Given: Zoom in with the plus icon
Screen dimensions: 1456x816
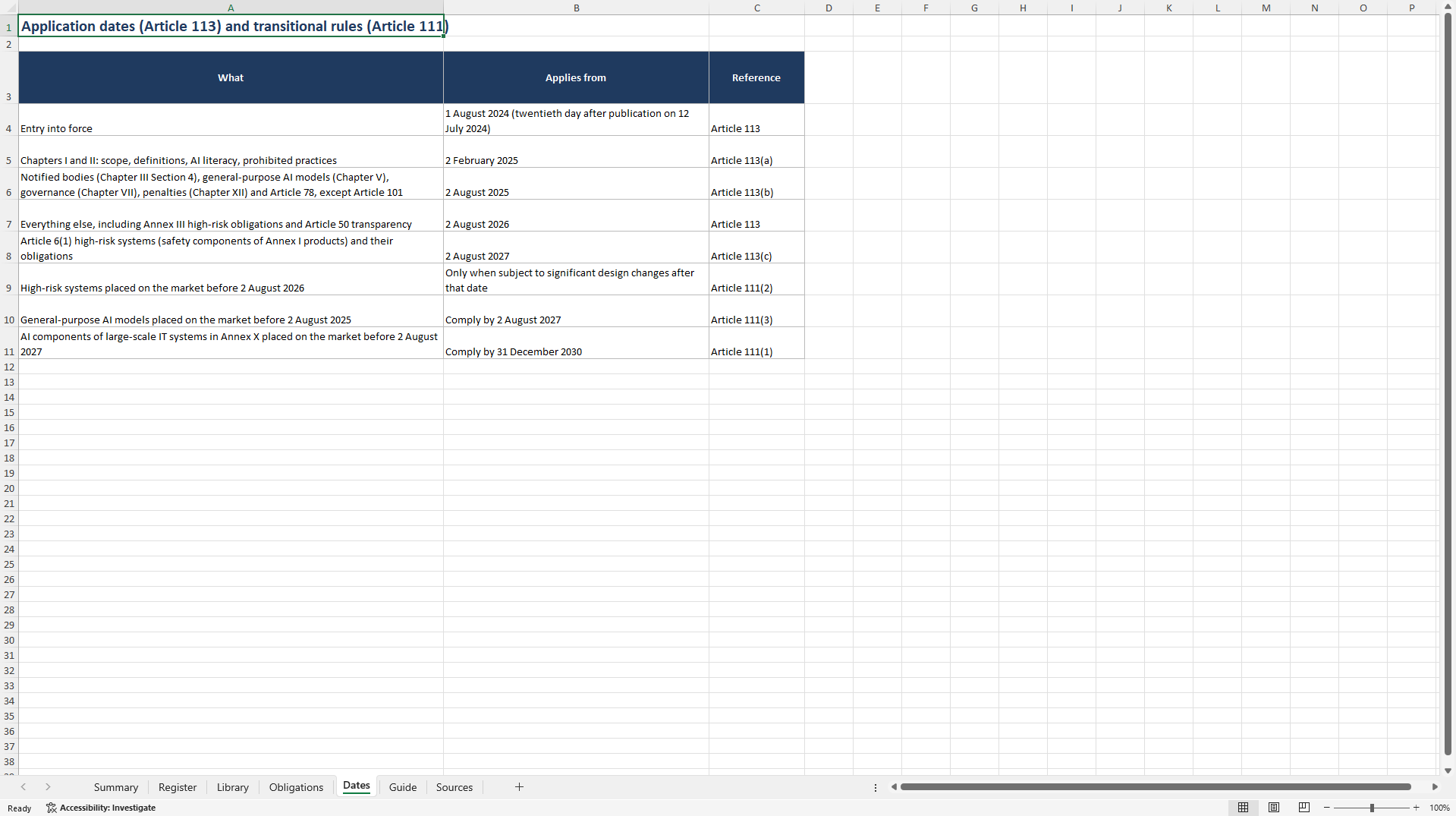Looking at the screenshot, I should click(1417, 808).
